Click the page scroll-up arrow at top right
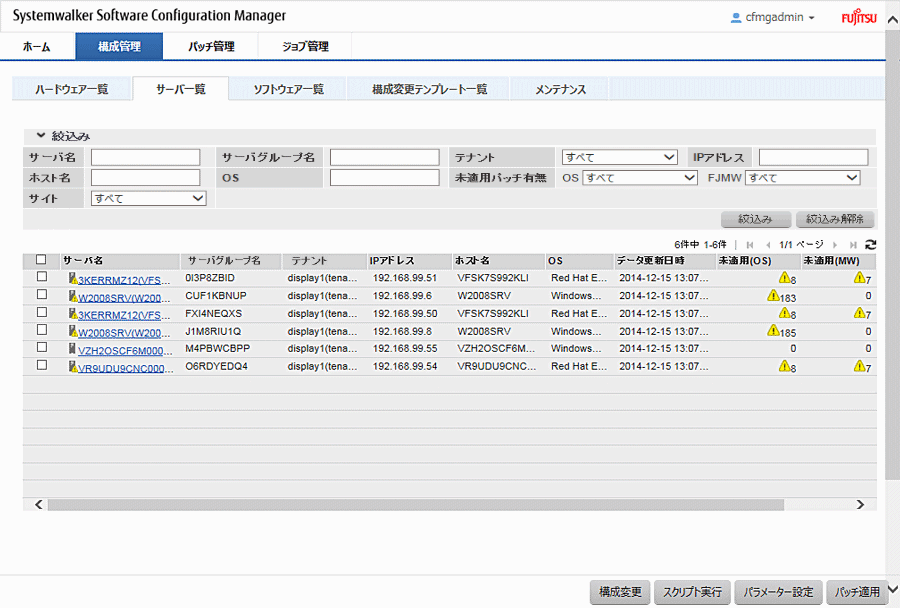 (x=893, y=21)
